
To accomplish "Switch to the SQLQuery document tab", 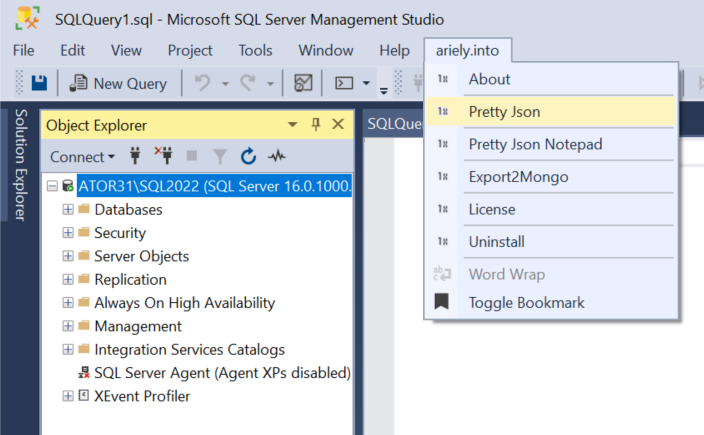I will [x=394, y=123].
